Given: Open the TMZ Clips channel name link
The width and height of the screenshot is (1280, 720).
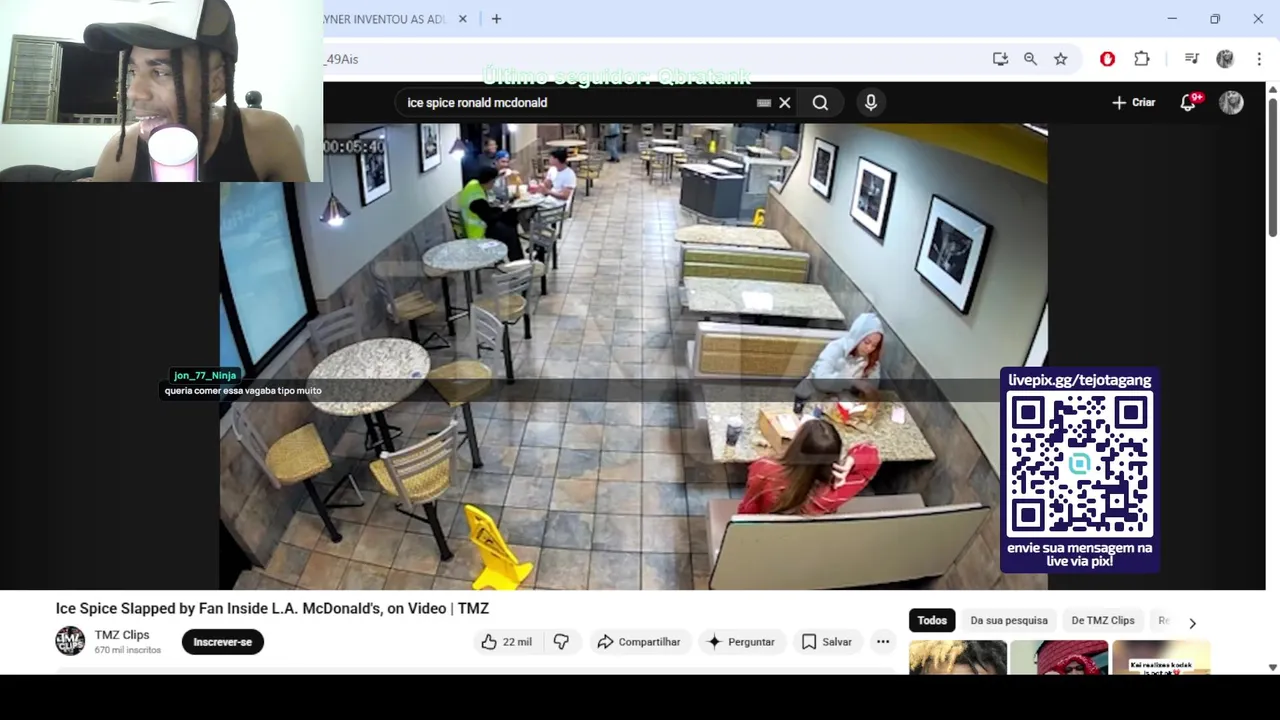Looking at the screenshot, I should pyautogui.click(x=122, y=635).
